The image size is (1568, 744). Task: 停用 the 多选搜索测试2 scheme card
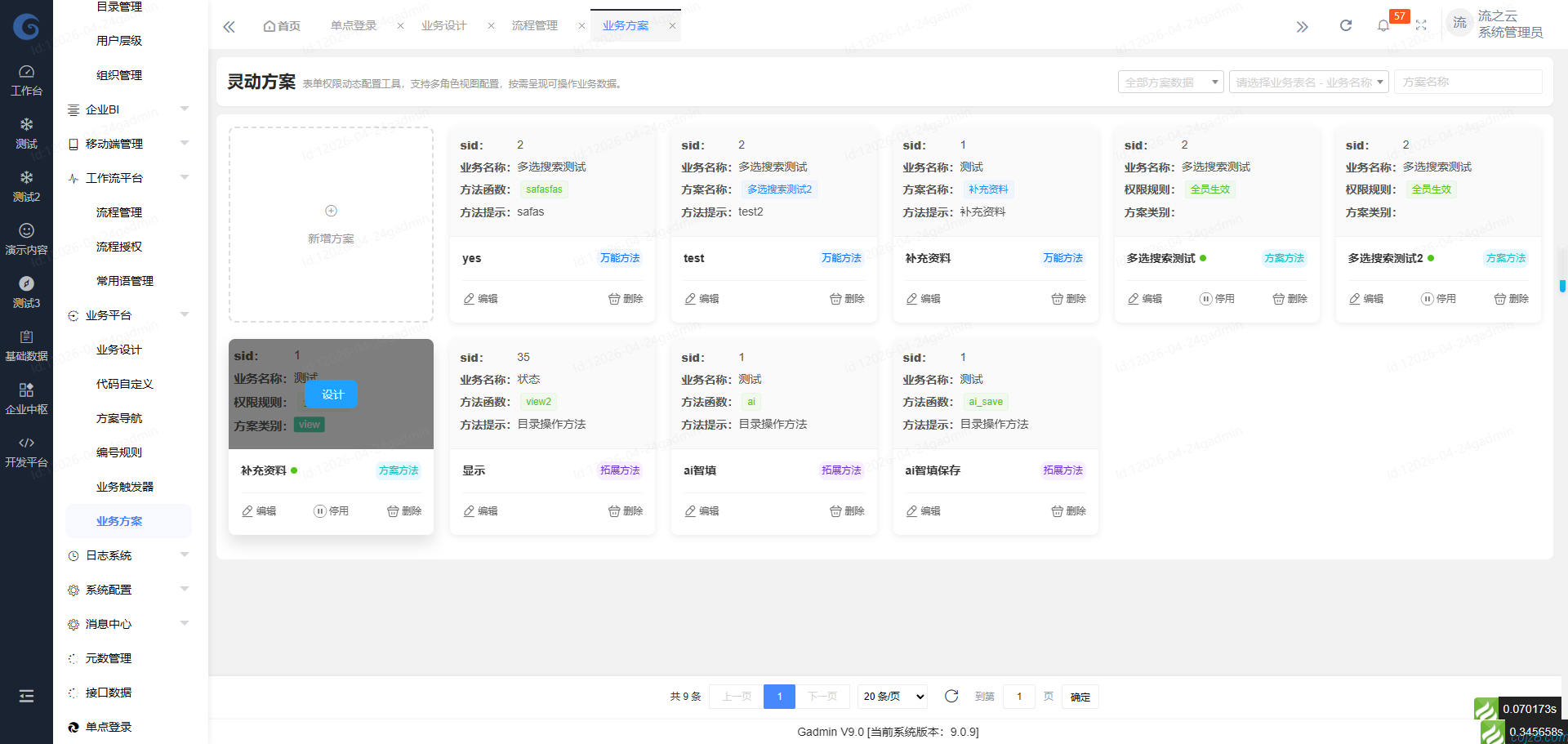coord(1439,298)
